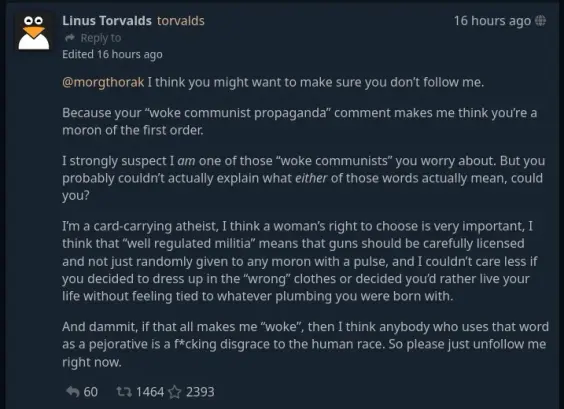Viewport: 564px width, 409px height.
Task: Click the 2393 favourites count
Action: pos(200,392)
